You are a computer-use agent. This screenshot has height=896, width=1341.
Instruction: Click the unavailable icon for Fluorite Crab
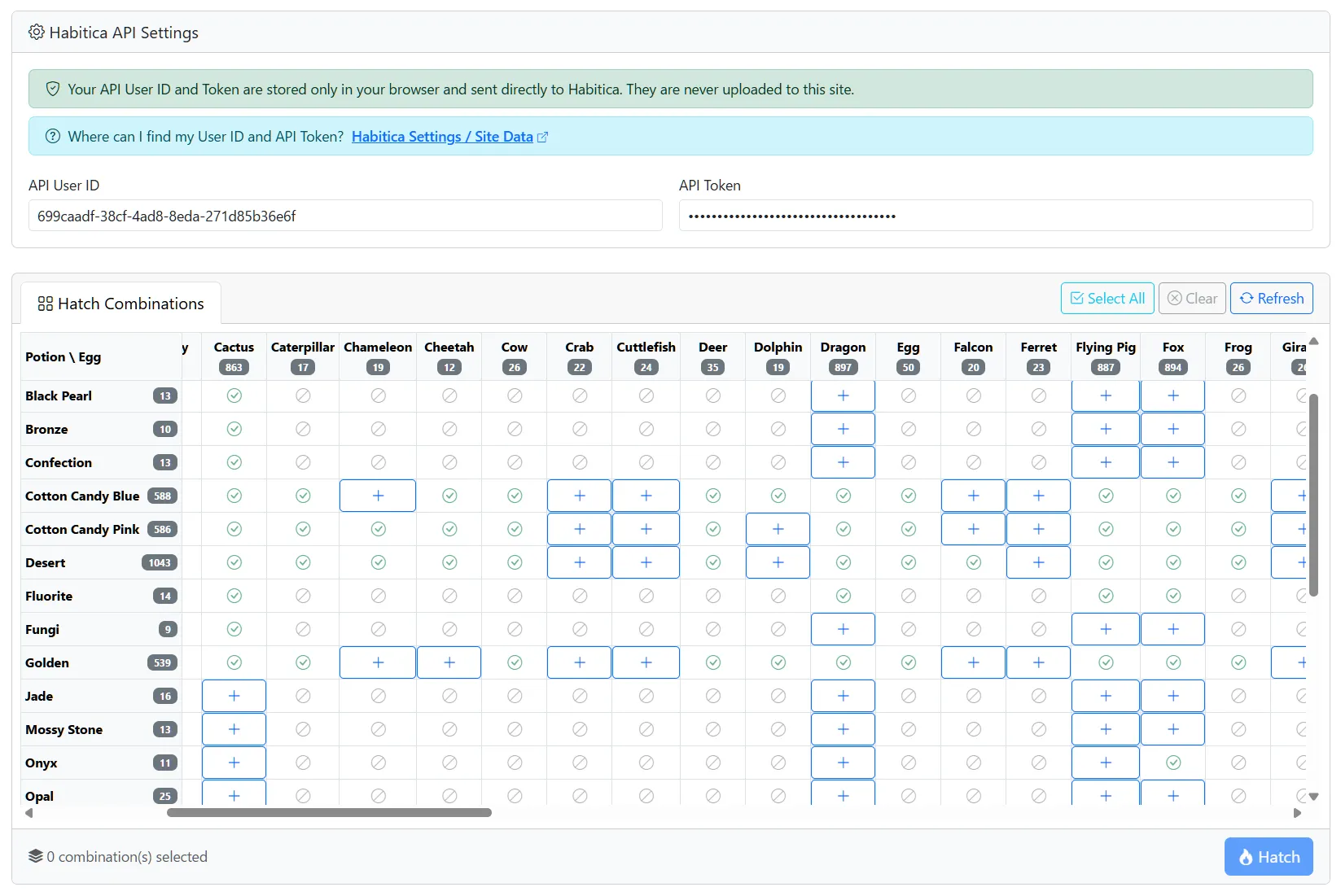pyautogui.click(x=580, y=596)
